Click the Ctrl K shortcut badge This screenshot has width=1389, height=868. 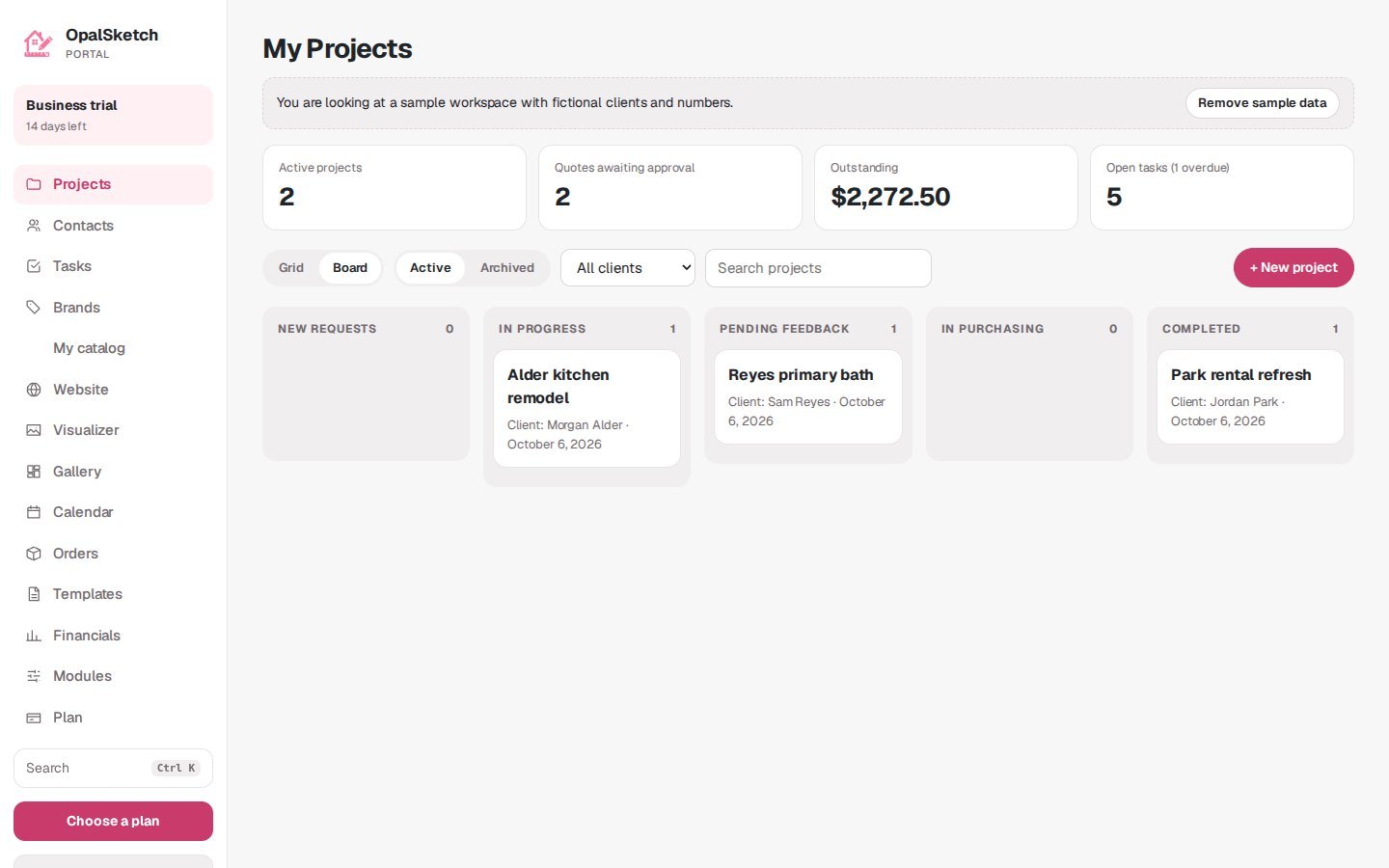tap(176, 769)
